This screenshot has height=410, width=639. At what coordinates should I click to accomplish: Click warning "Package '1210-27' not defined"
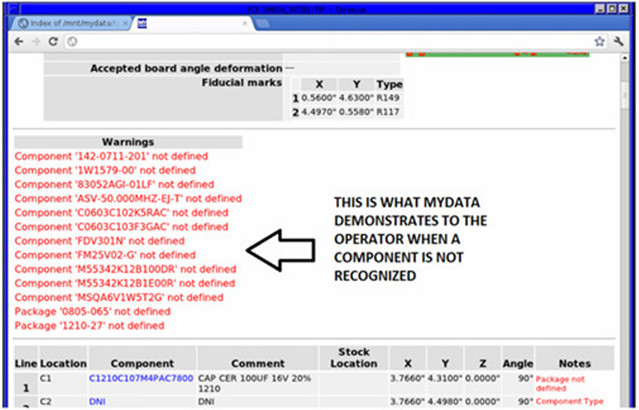[90, 326]
